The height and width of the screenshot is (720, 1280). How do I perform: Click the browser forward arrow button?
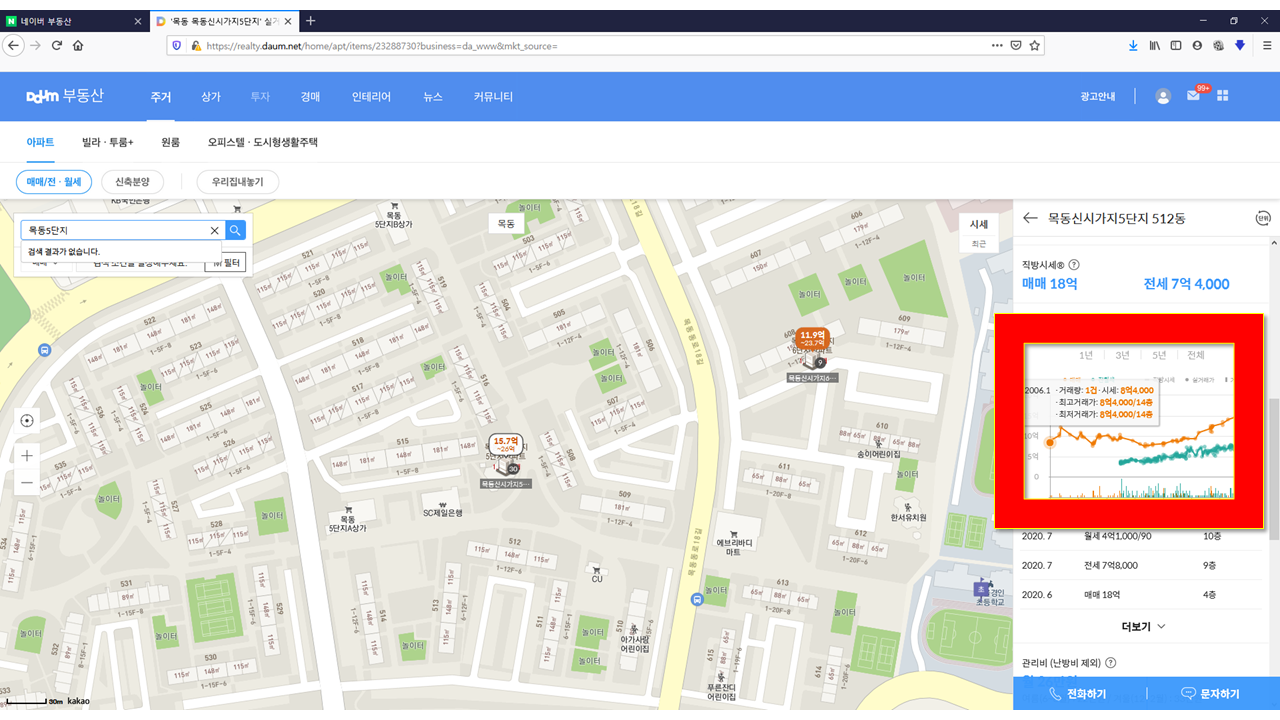(35, 45)
